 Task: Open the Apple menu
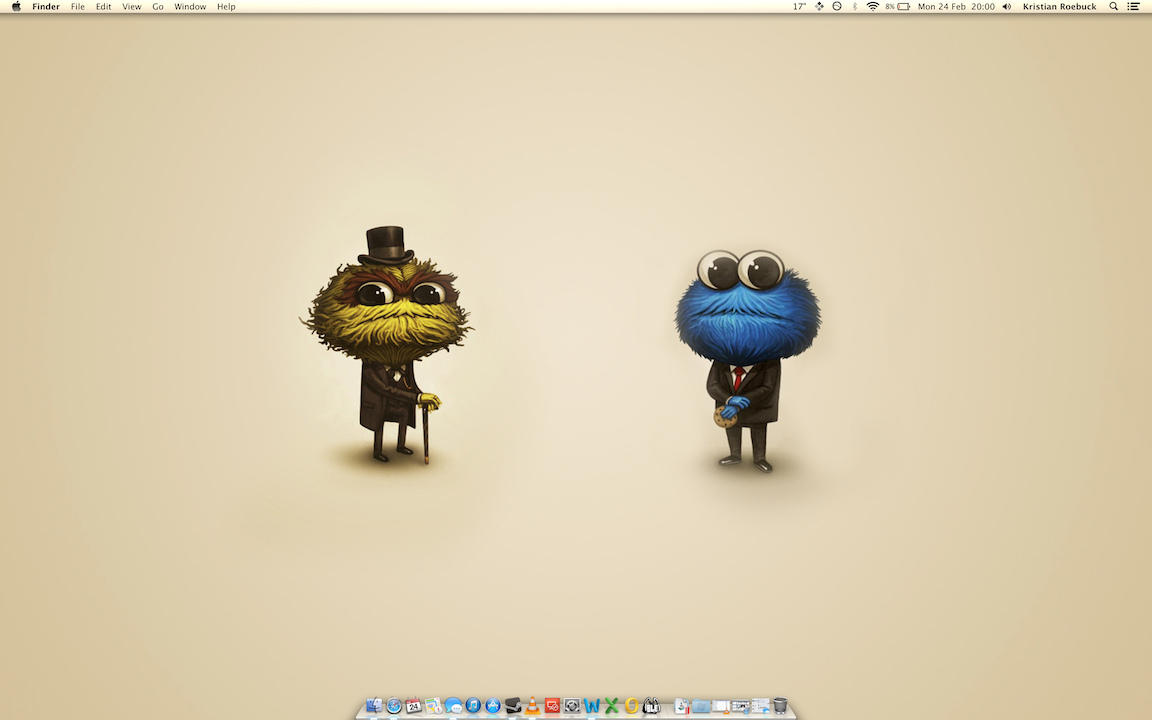(16, 7)
